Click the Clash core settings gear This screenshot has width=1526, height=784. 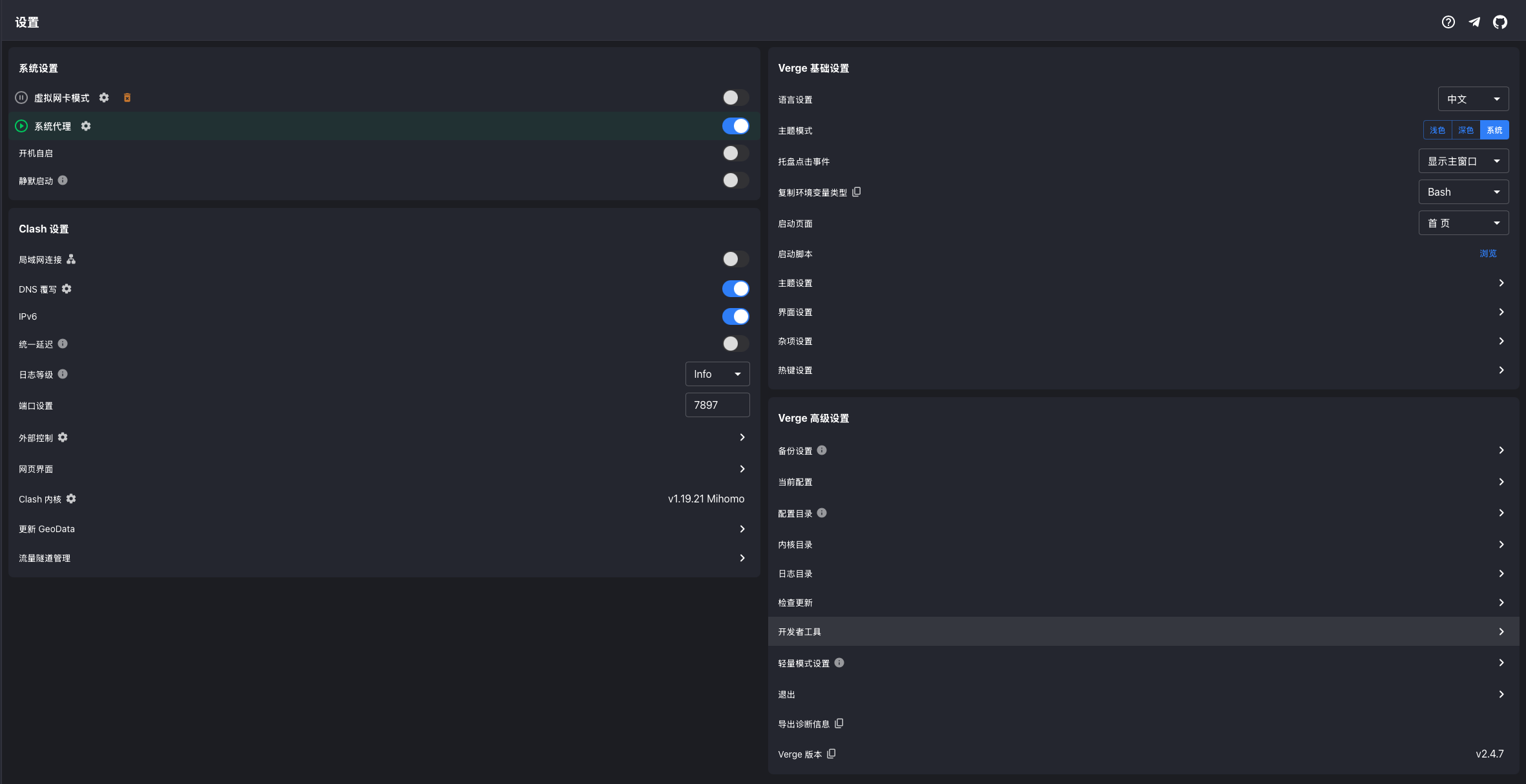click(x=71, y=499)
